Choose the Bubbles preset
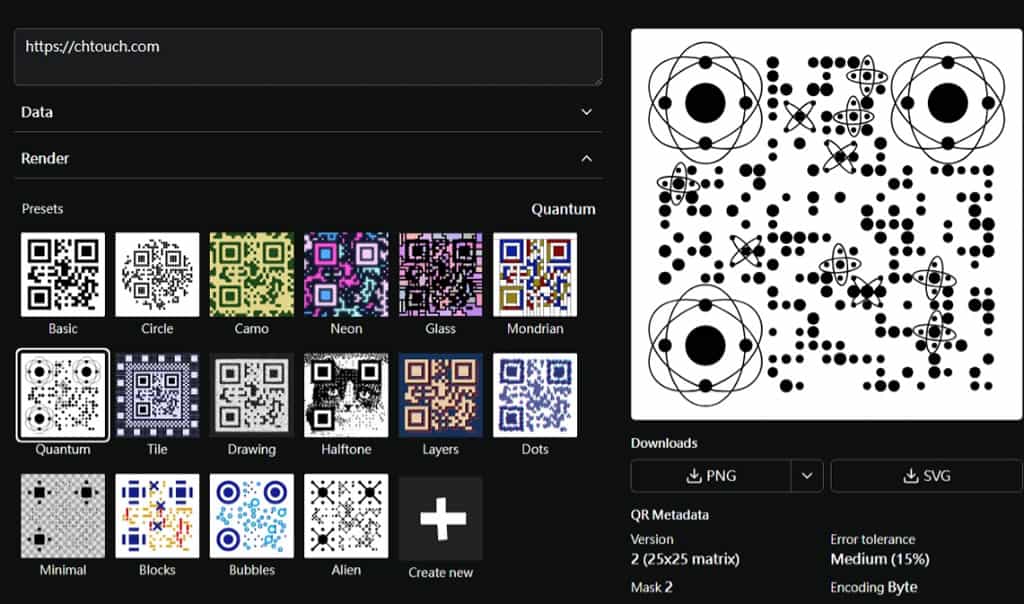Screen dimensions: 1024x604 tap(251, 516)
